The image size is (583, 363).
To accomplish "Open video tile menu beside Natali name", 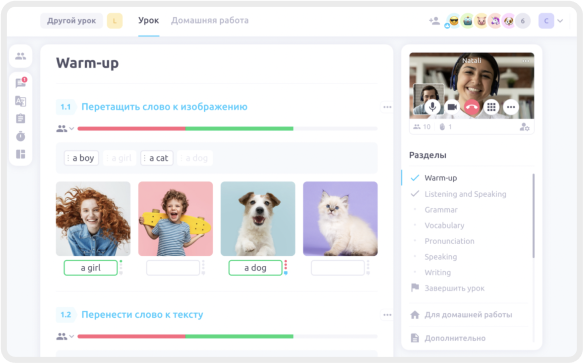I will (x=526, y=61).
